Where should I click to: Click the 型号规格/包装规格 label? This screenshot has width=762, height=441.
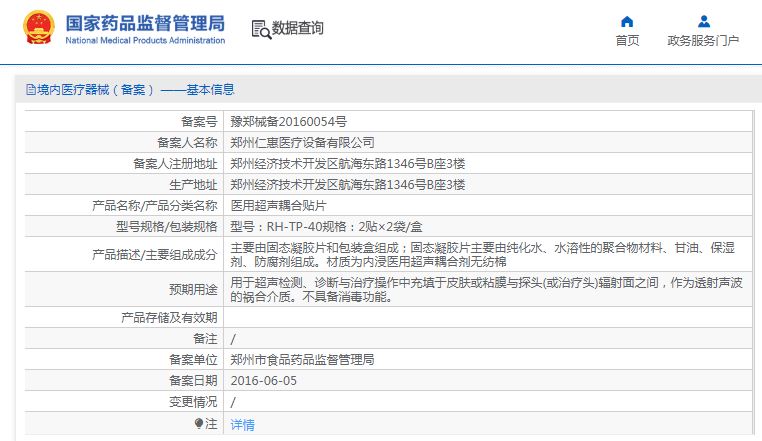(167, 226)
